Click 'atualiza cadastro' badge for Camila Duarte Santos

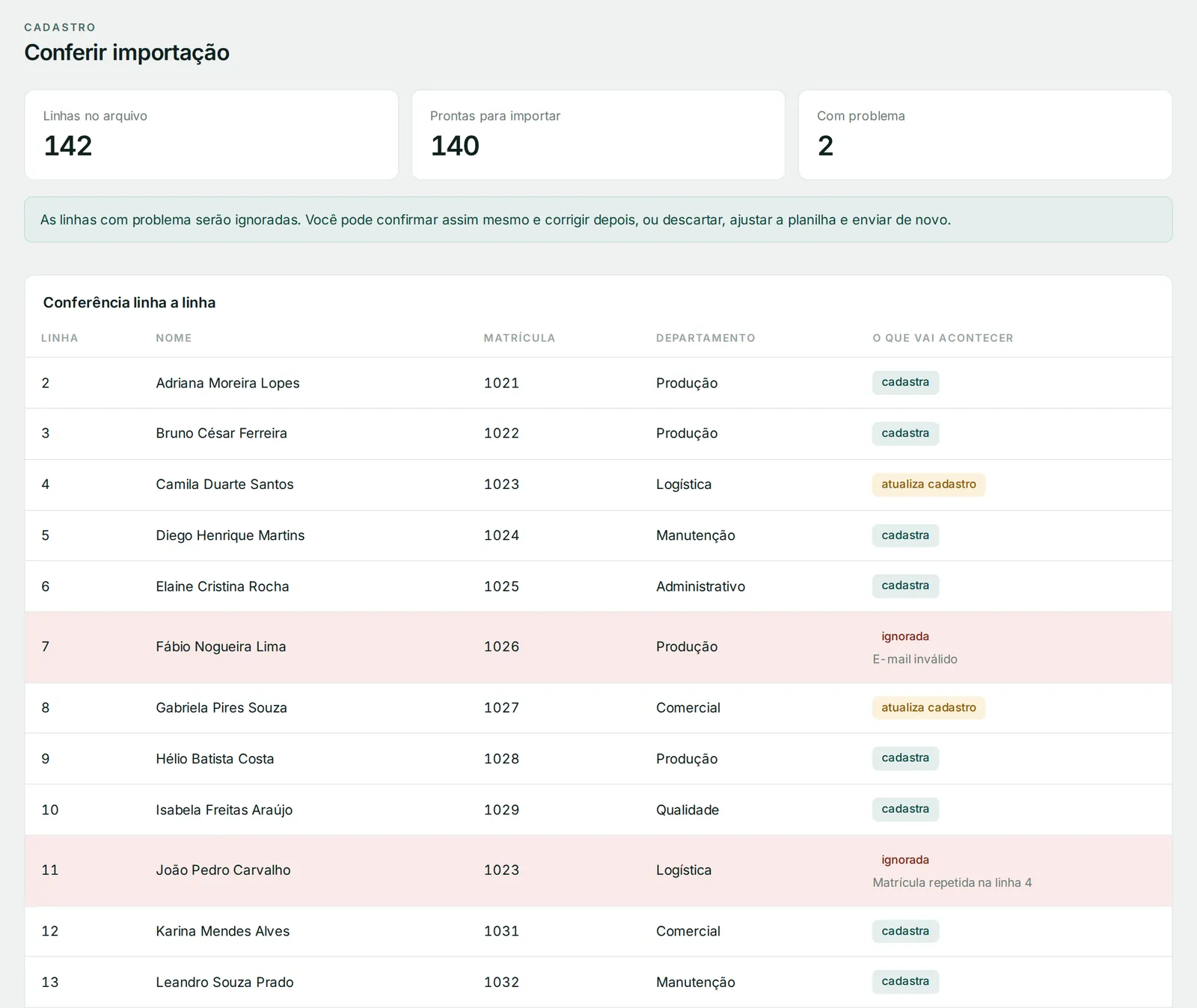[x=928, y=485]
